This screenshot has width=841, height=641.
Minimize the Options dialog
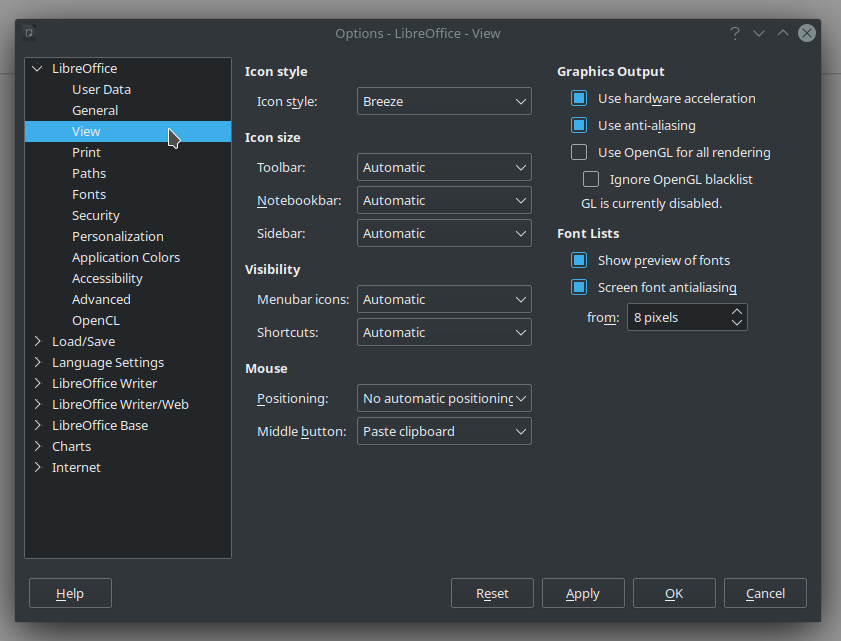coord(759,33)
